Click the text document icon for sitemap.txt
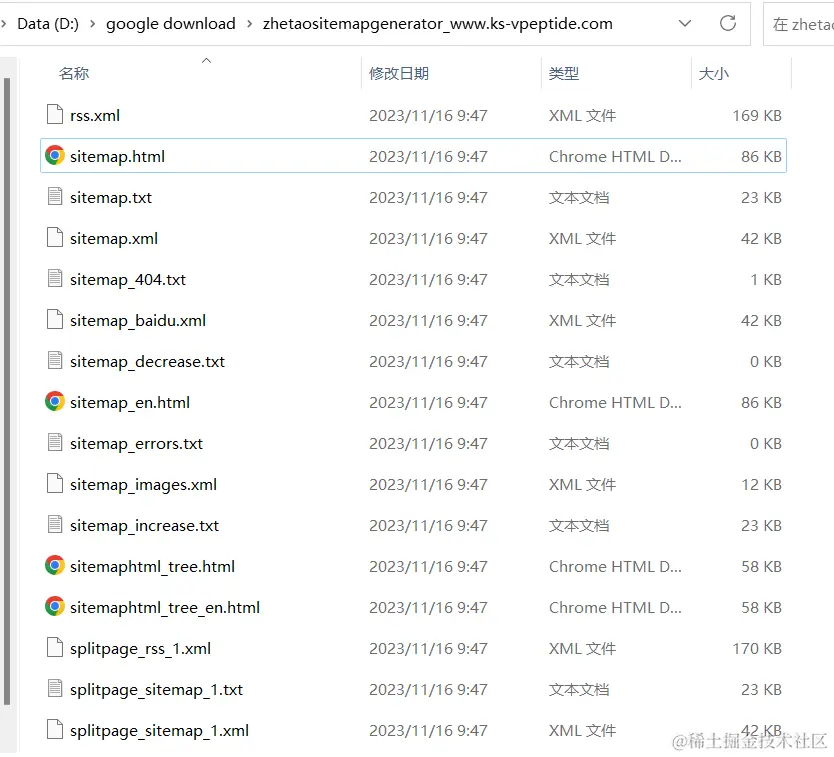The image size is (834, 757). tap(55, 196)
